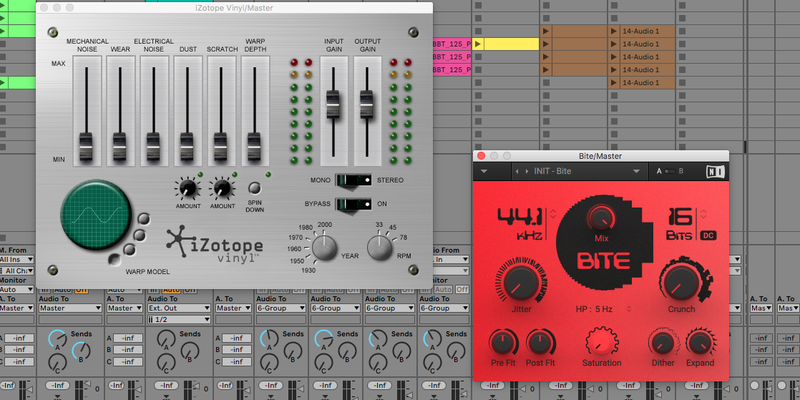This screenshot has width=800, height=400.
Task: Click the HP 5 Hz stepper
Action: click(x=629, y=309)
